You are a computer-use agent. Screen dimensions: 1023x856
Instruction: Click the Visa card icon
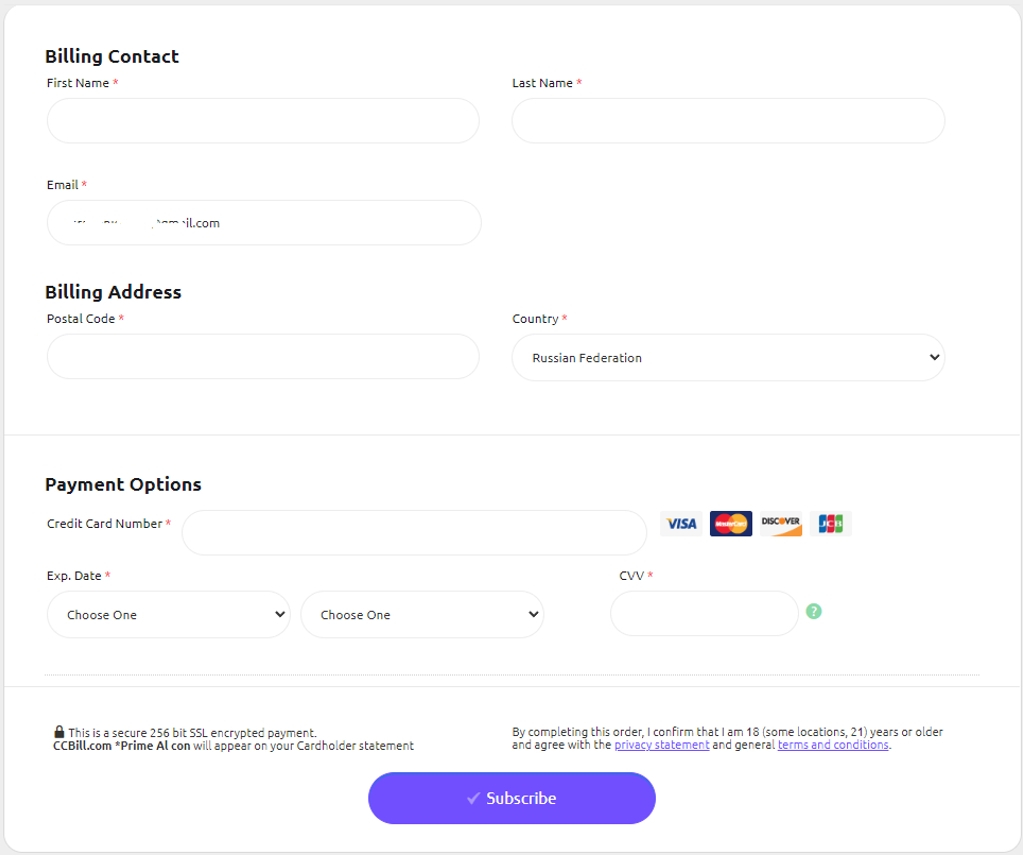click(x=681, y=523)
